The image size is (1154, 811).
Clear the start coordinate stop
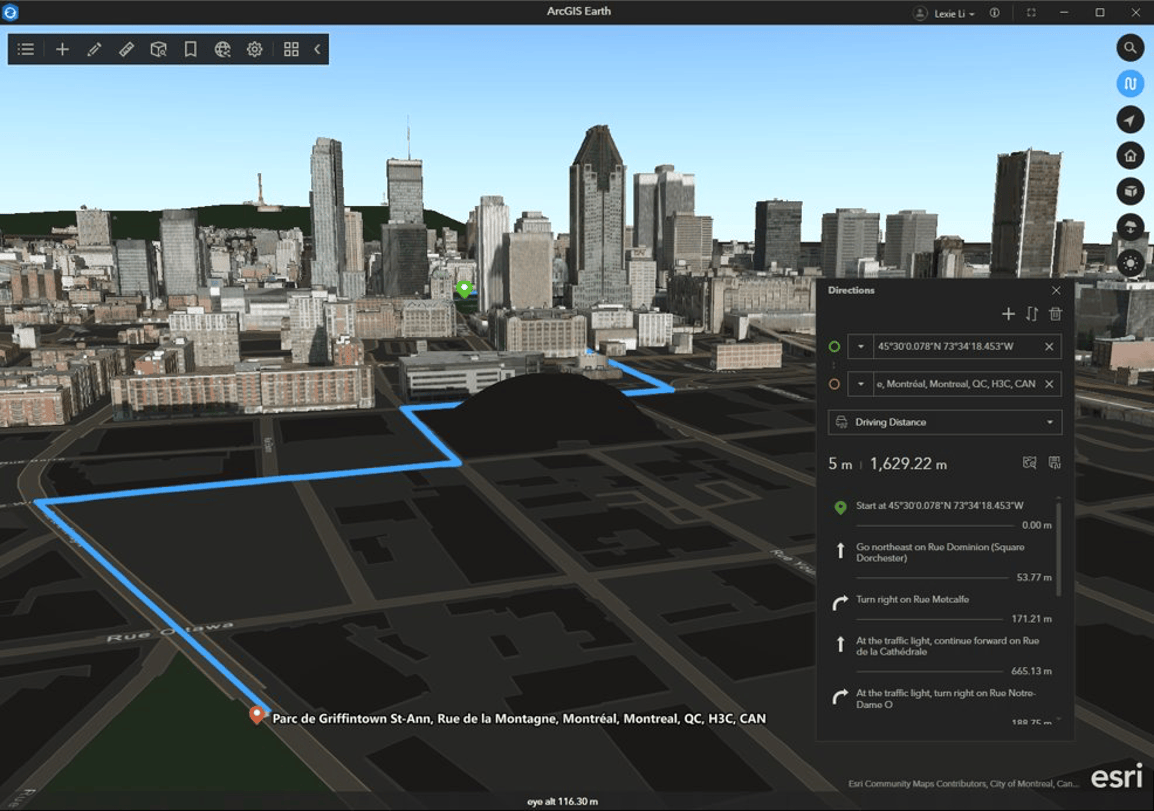tap(1049, 347)
